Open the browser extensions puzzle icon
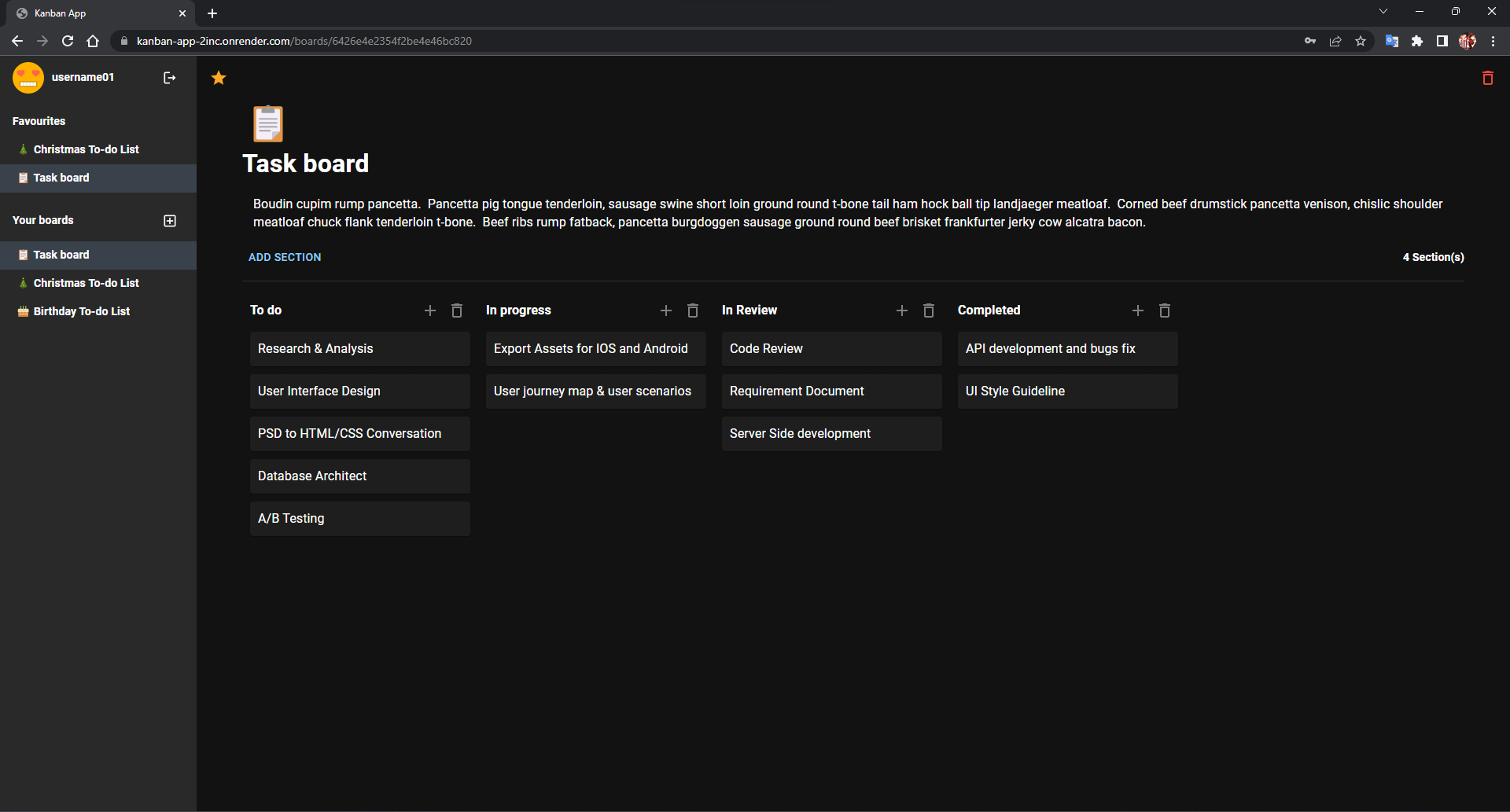1510x812 pixels. (1418, 41)
